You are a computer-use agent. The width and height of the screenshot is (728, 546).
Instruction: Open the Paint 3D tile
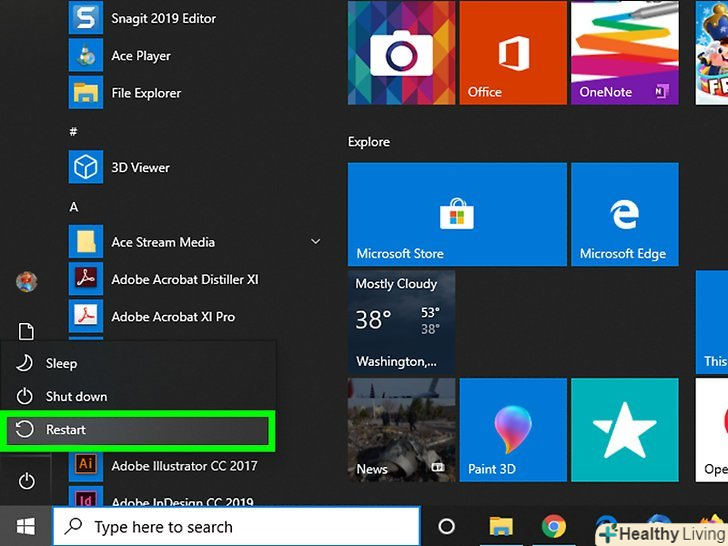tap(512, 429)
